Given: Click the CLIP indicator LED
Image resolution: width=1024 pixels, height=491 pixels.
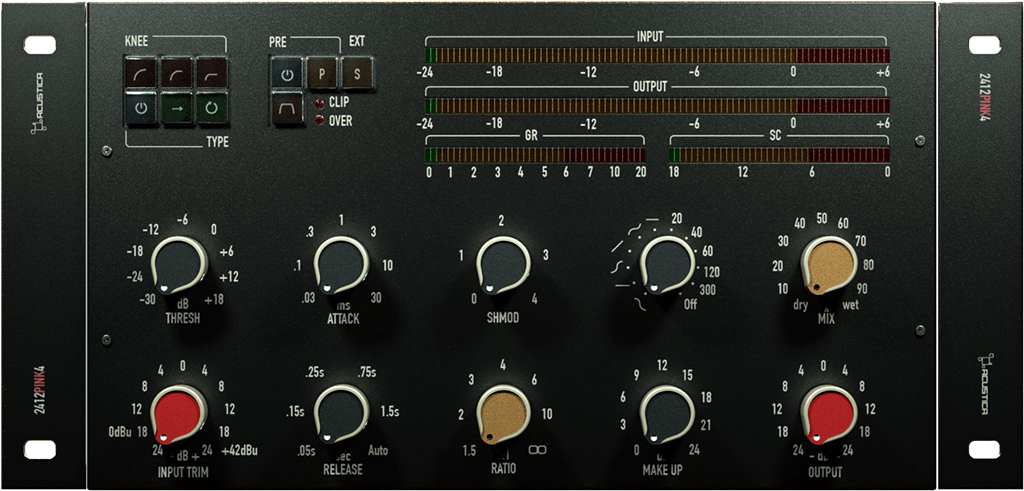Looking at the screenshot, I should tap(319, 103).
